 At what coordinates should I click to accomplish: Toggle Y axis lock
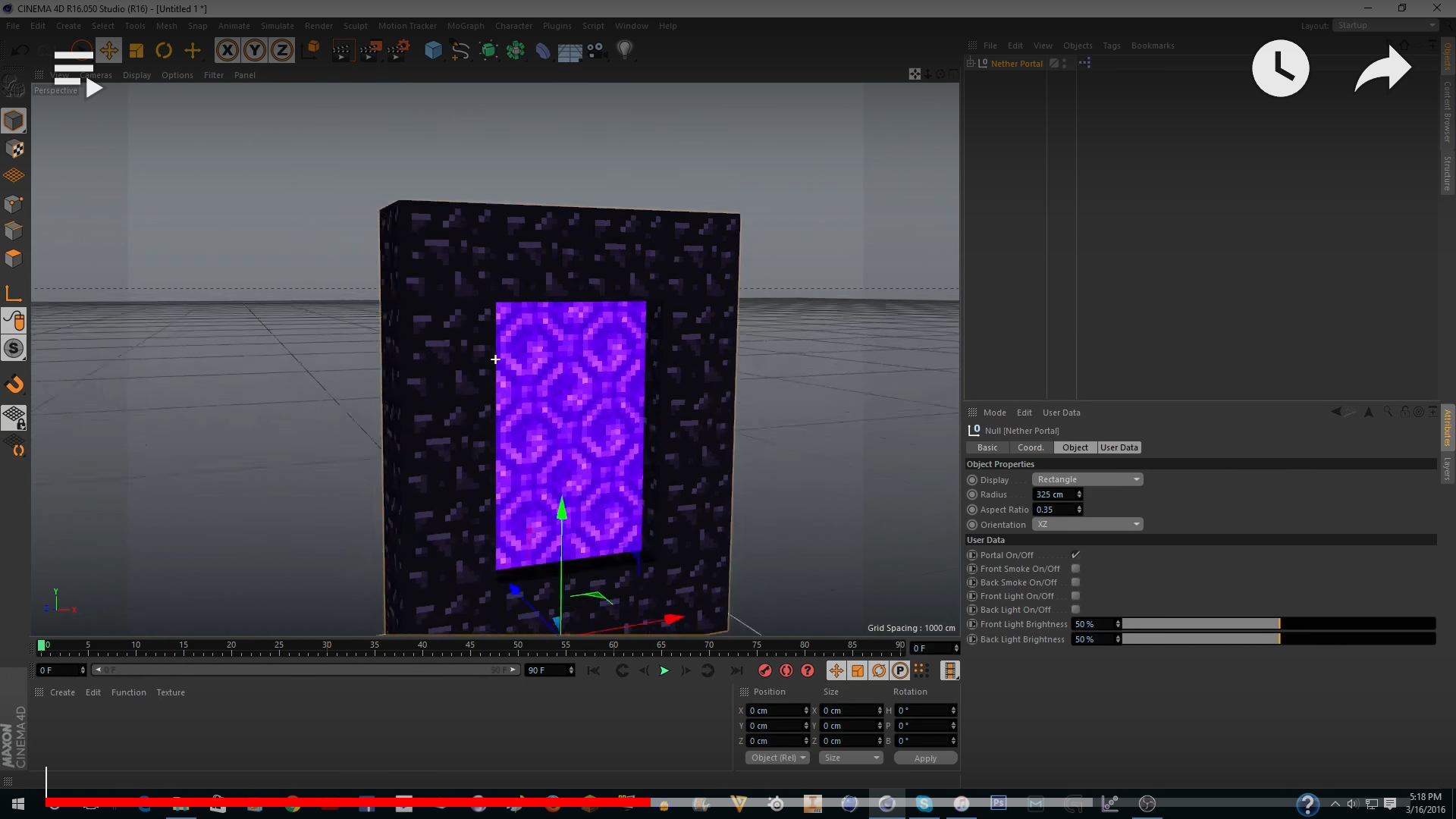pos(255,51)
